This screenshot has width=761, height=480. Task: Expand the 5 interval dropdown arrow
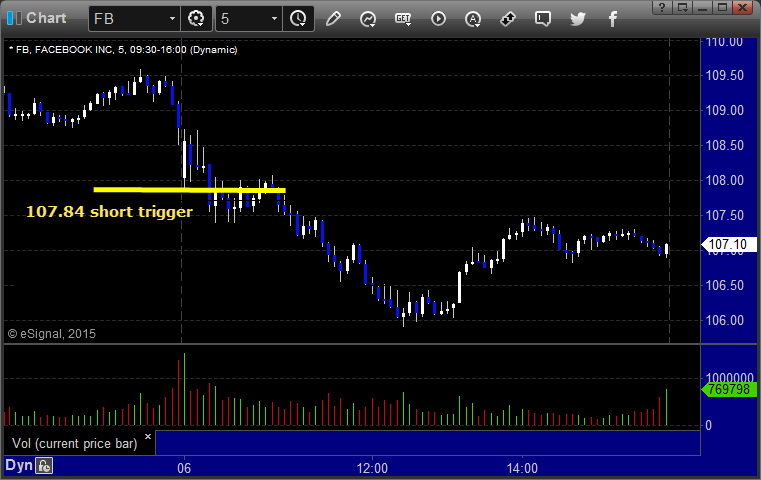[x=274, y=19]
